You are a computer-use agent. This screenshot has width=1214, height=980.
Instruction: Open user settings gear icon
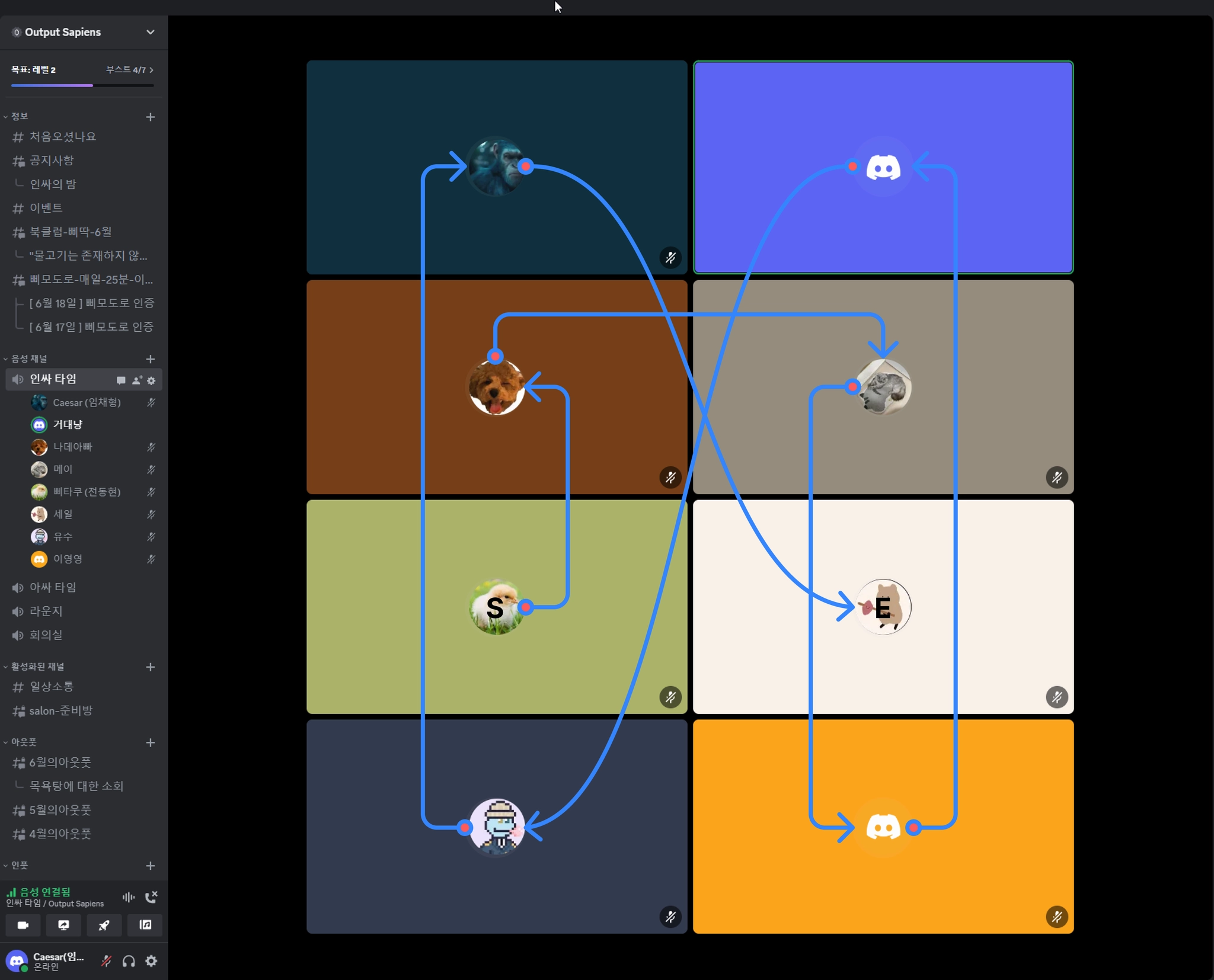pyautogui.click(x=151, y=961)
